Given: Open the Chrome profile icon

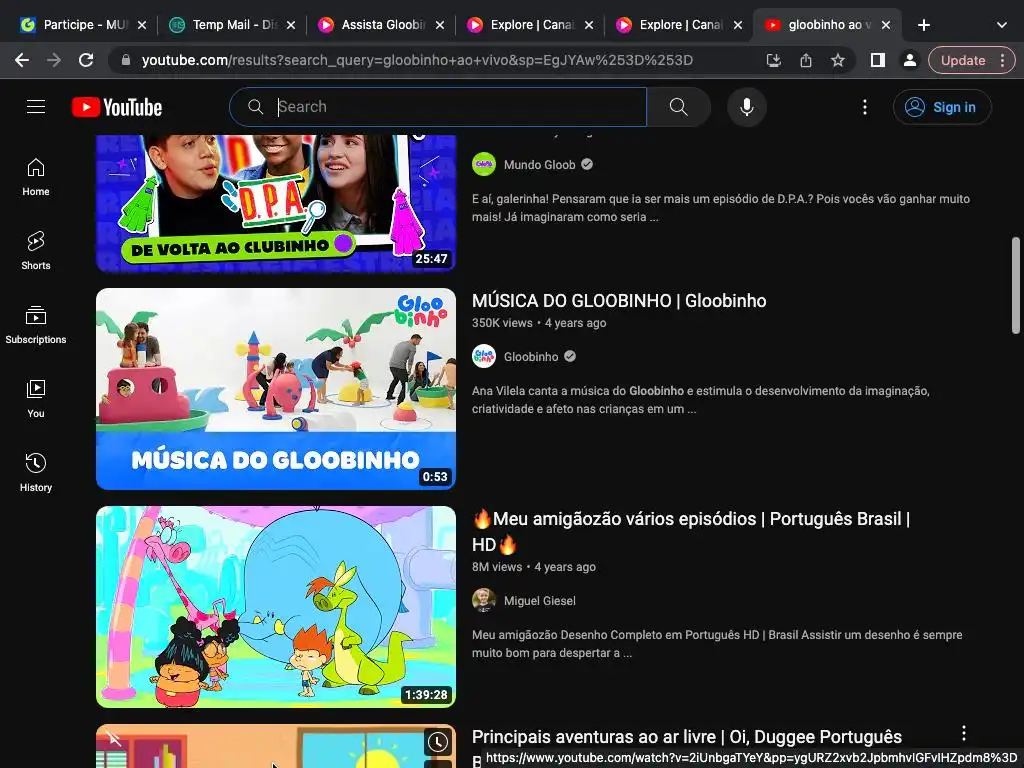Looking at the screenshot, I should click(x=909, y=60).
